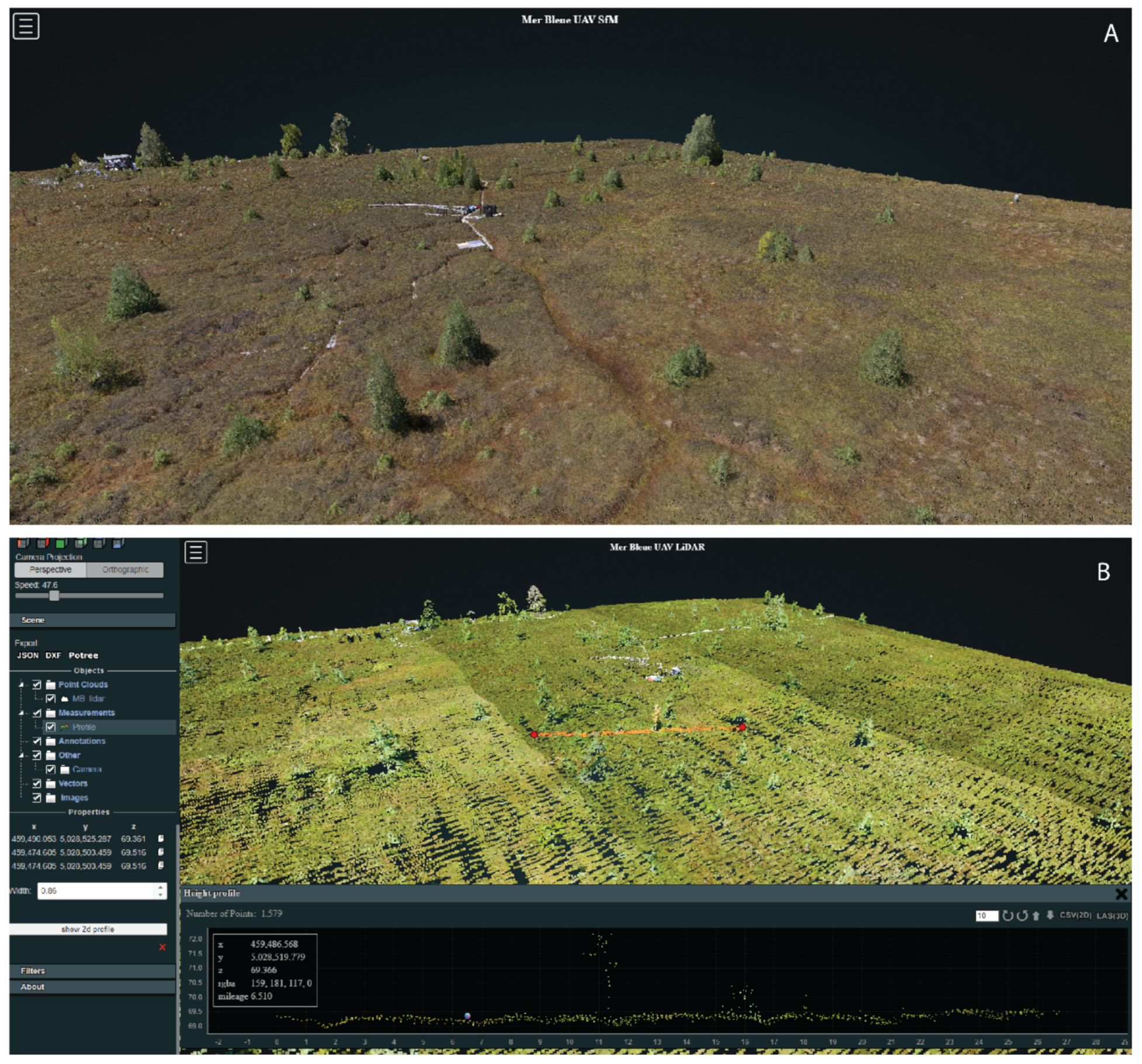Rotate profile counterclockwise icon

1022,916
